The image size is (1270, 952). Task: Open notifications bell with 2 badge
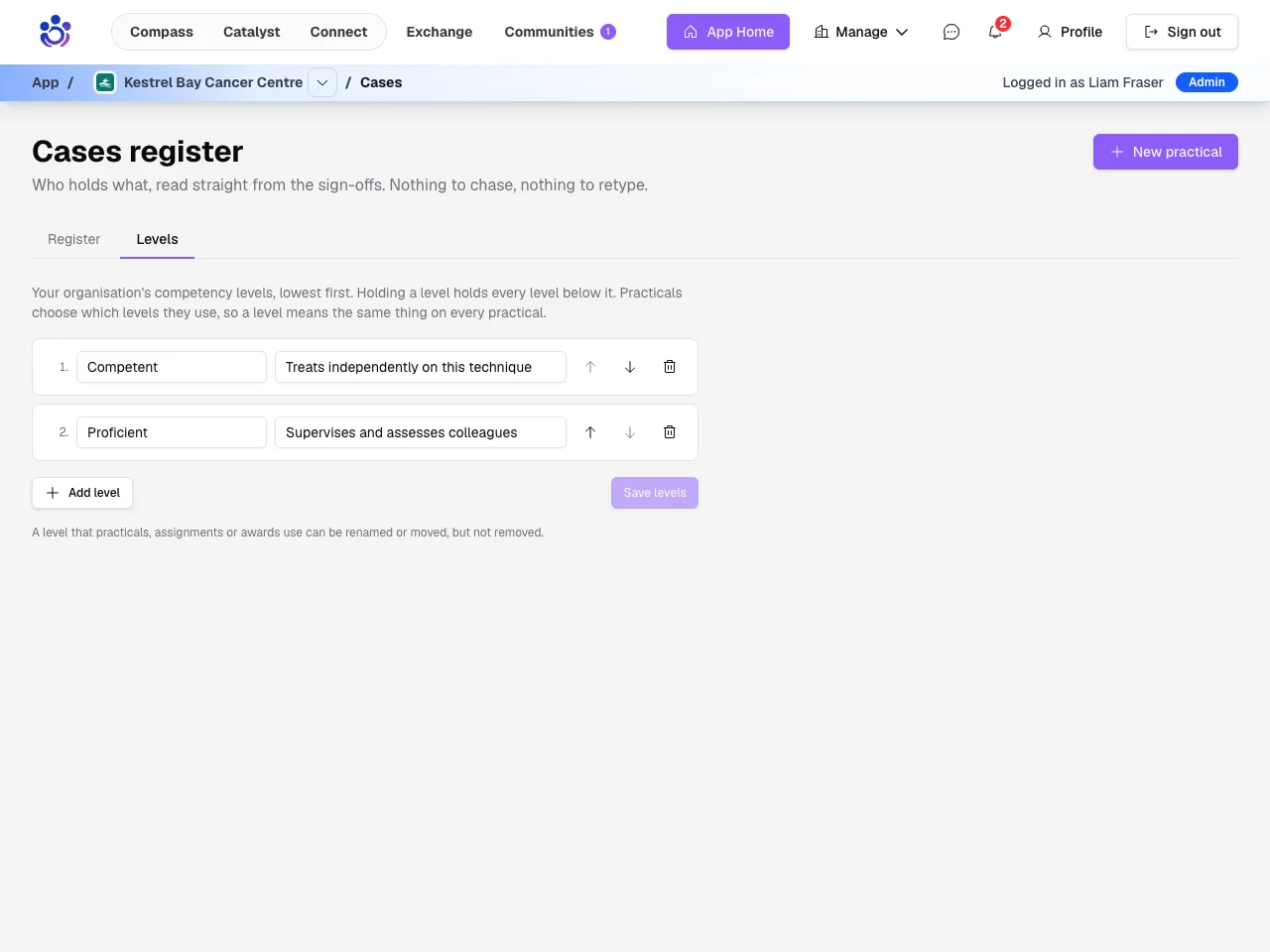[x=995, y=32]
